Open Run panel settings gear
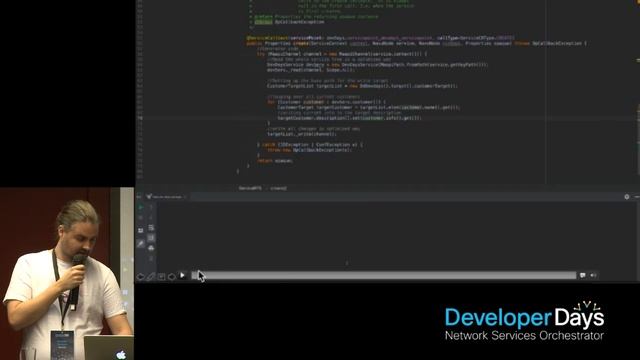The height and width of the screenshot is (360, 640). click(x=627, y=197)
